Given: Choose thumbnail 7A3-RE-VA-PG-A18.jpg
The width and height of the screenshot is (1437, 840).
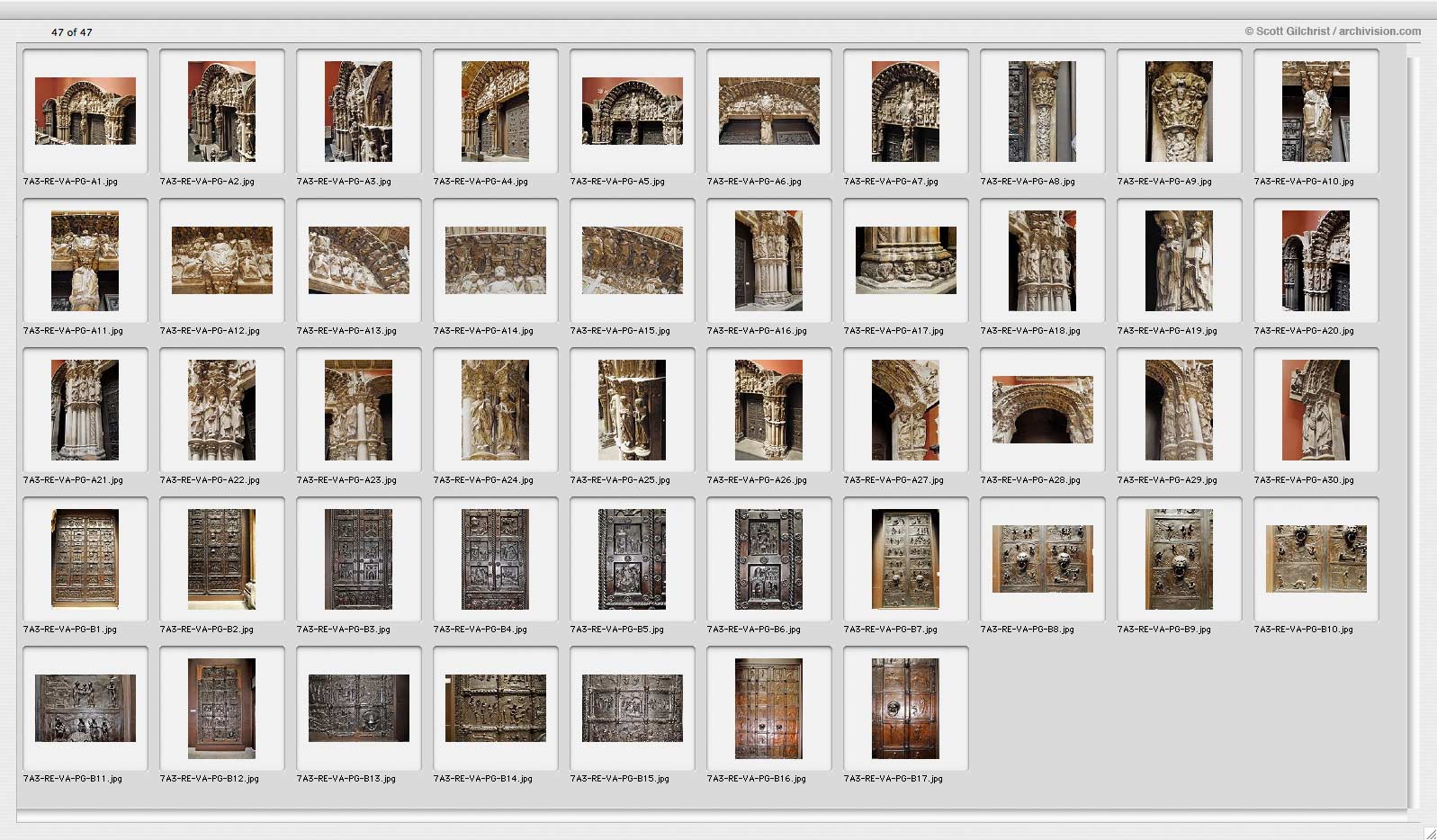Looking at the screenshot, I should (1043, 260).
